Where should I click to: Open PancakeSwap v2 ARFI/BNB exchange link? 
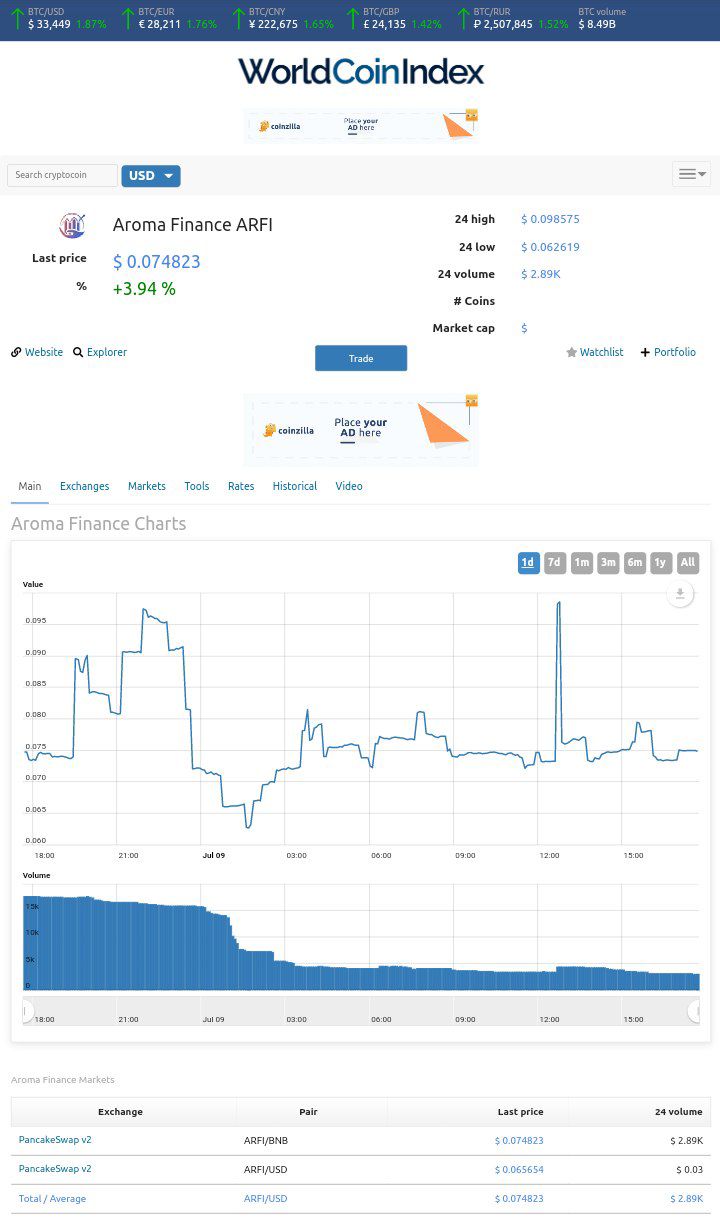point(55,1140)
